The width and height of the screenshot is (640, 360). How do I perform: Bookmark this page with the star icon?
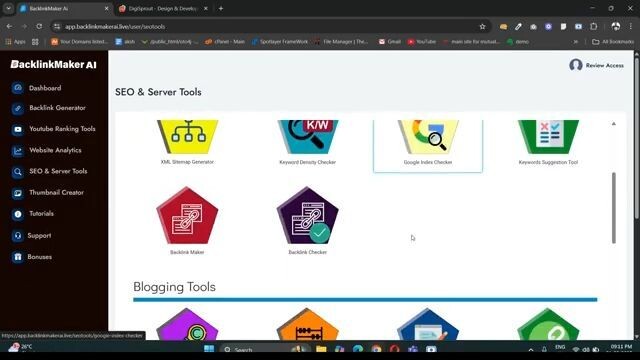point(482,27)
